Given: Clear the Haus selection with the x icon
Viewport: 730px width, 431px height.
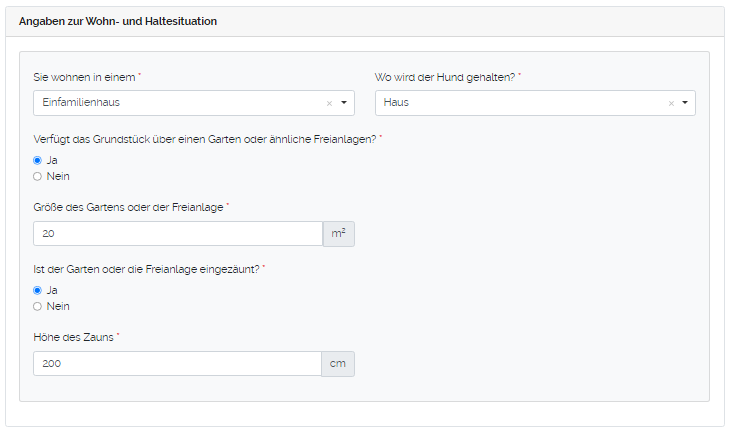Looking at the screenshot, I should 671,103.
